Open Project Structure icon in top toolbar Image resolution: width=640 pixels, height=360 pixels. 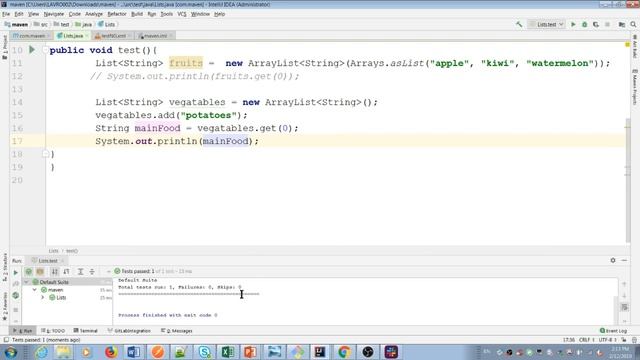(x=622, y=24)
